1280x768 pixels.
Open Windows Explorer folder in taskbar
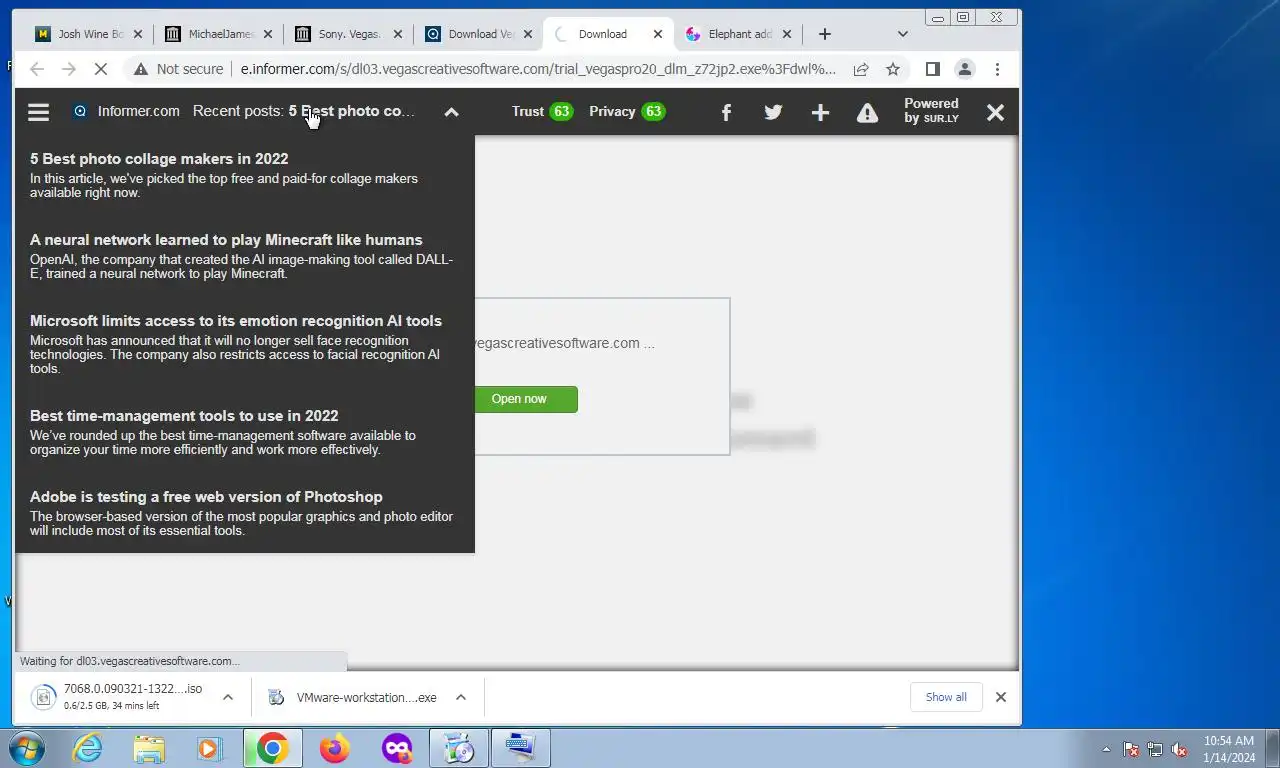149,748
